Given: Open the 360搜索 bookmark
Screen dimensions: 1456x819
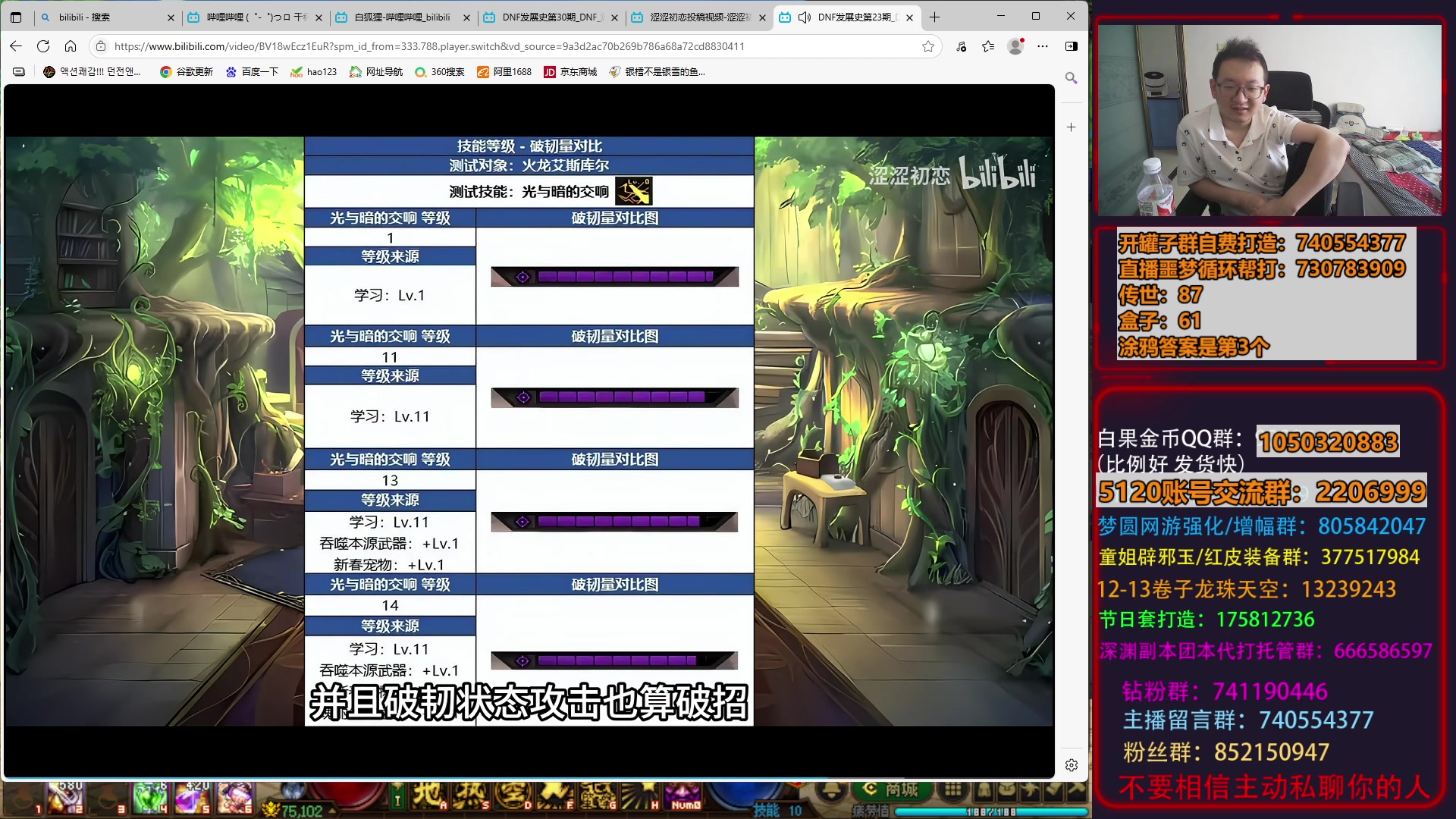Looking at the screenshot, I should [x=440, y=72].
